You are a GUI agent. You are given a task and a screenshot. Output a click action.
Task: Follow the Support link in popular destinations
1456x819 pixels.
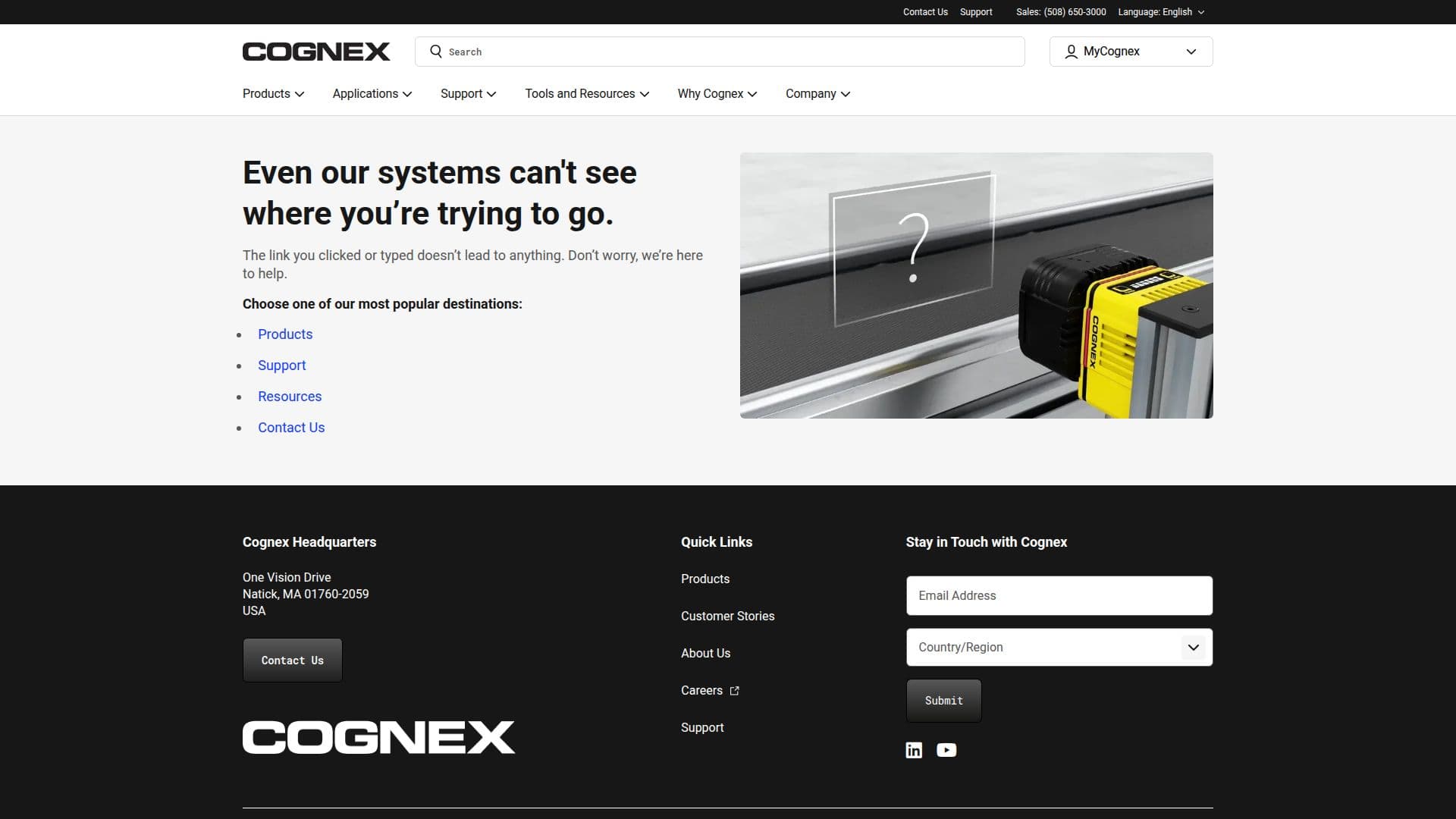coord(281,366)
